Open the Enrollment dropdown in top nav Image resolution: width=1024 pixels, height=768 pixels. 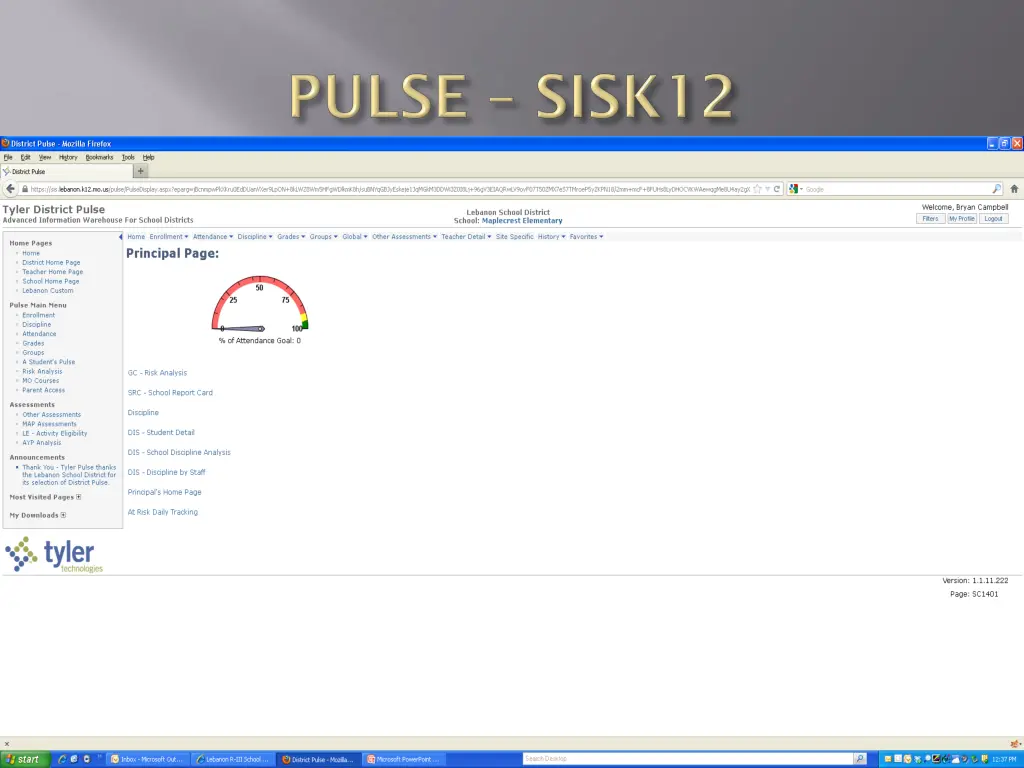tap(168, 236)
